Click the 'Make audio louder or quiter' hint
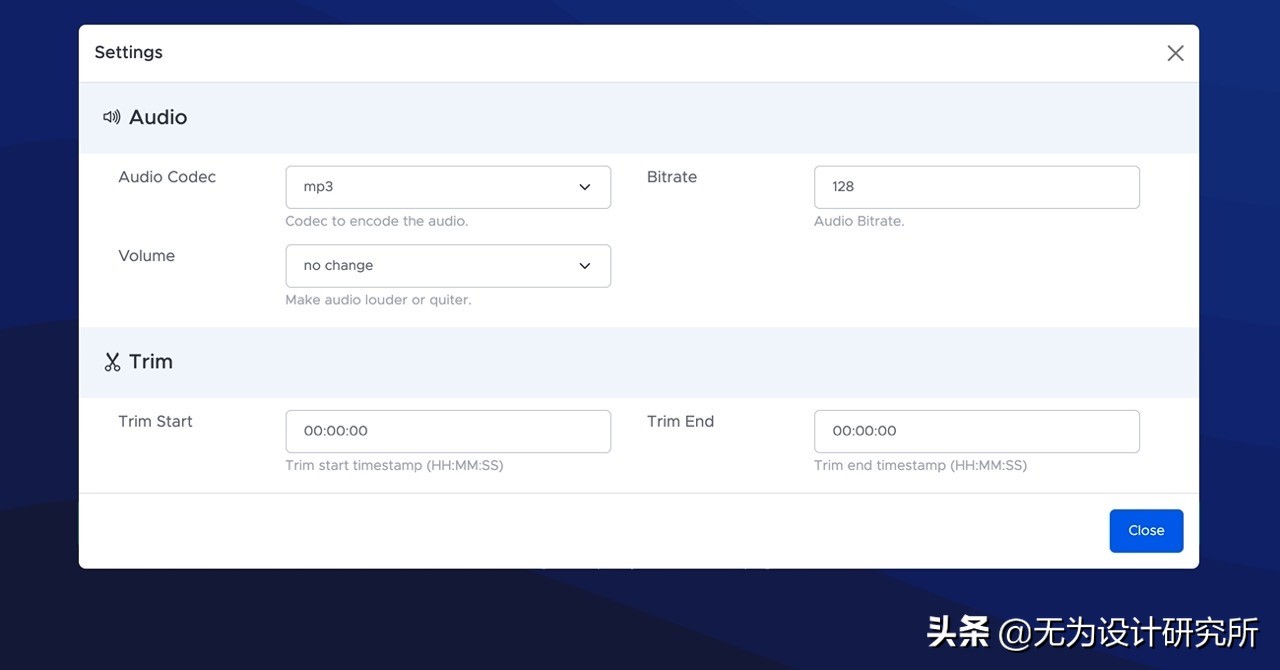The height and width of the screenshot is (670, 1280). 378,300
